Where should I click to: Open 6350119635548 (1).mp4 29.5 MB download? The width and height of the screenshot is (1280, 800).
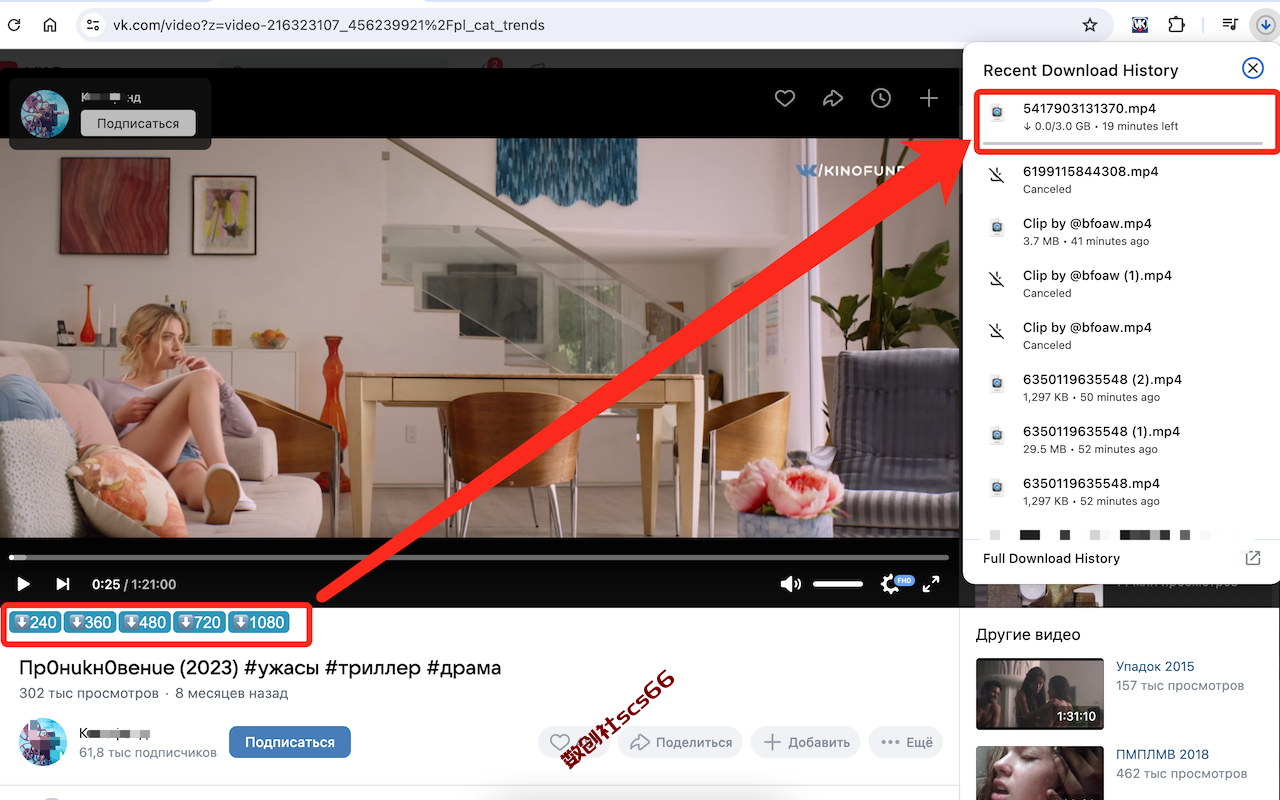[1121, 439]
